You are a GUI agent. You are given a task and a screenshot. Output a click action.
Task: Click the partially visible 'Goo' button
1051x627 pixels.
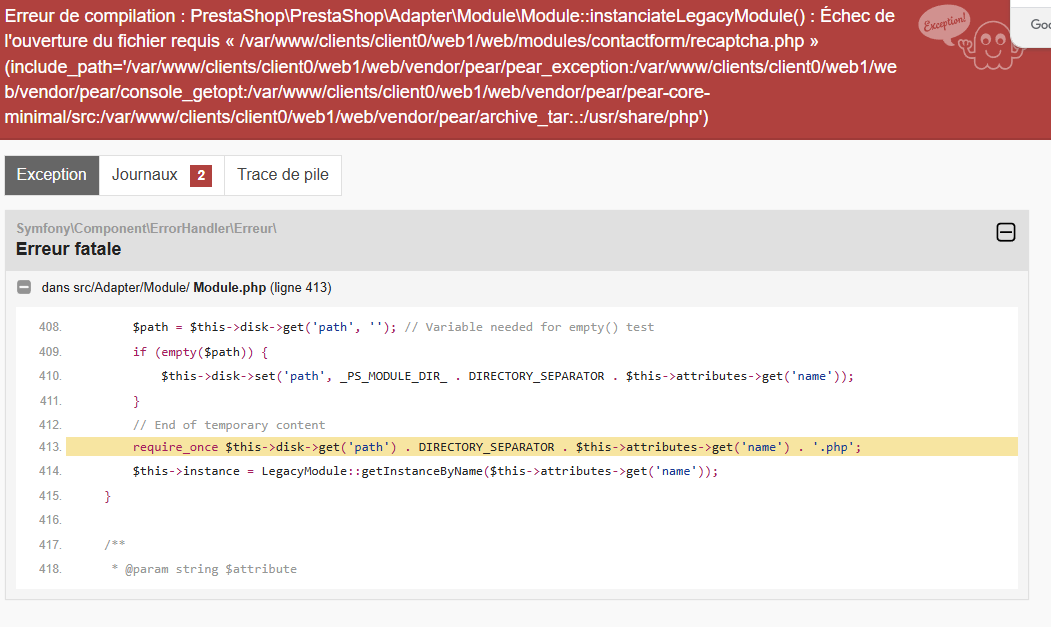1032,25
